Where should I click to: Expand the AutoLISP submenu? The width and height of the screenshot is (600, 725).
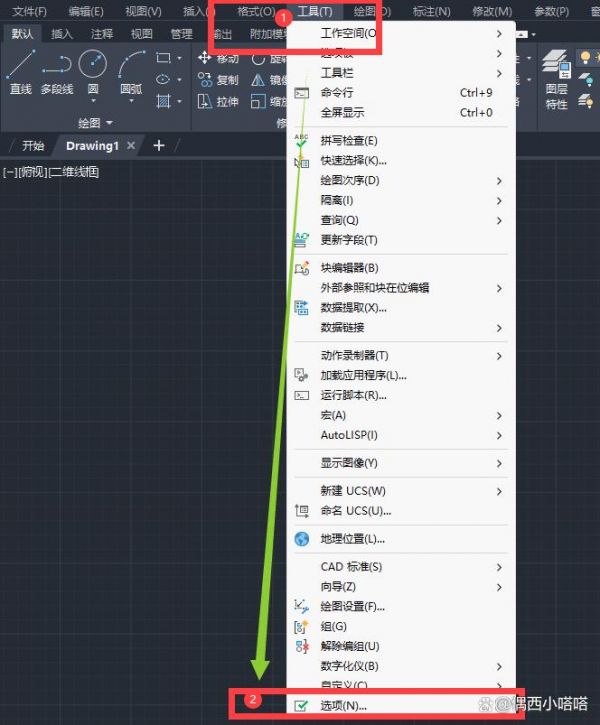tap(349, 435)
